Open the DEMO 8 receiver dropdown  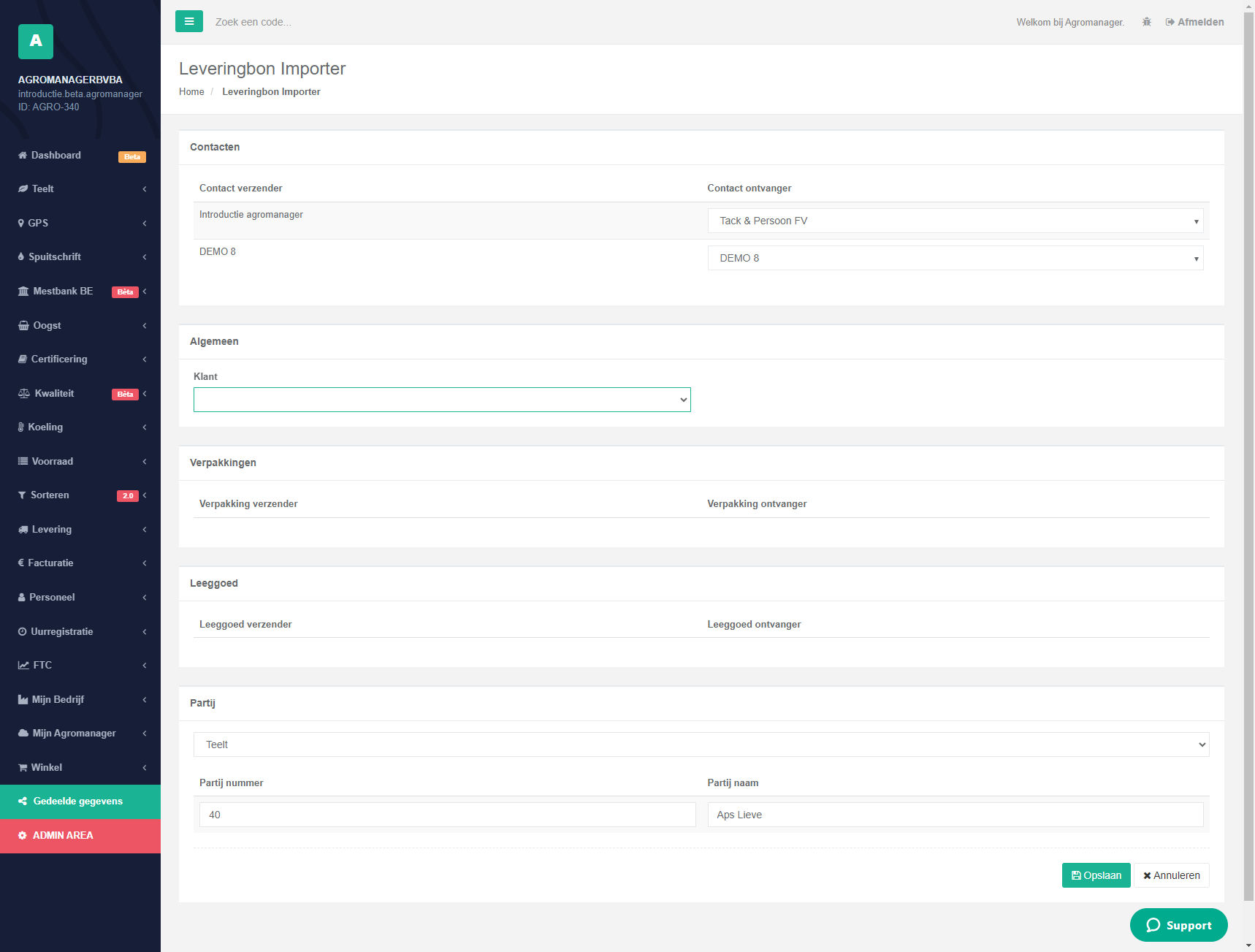pyautogui.click(x=955, y=257)
